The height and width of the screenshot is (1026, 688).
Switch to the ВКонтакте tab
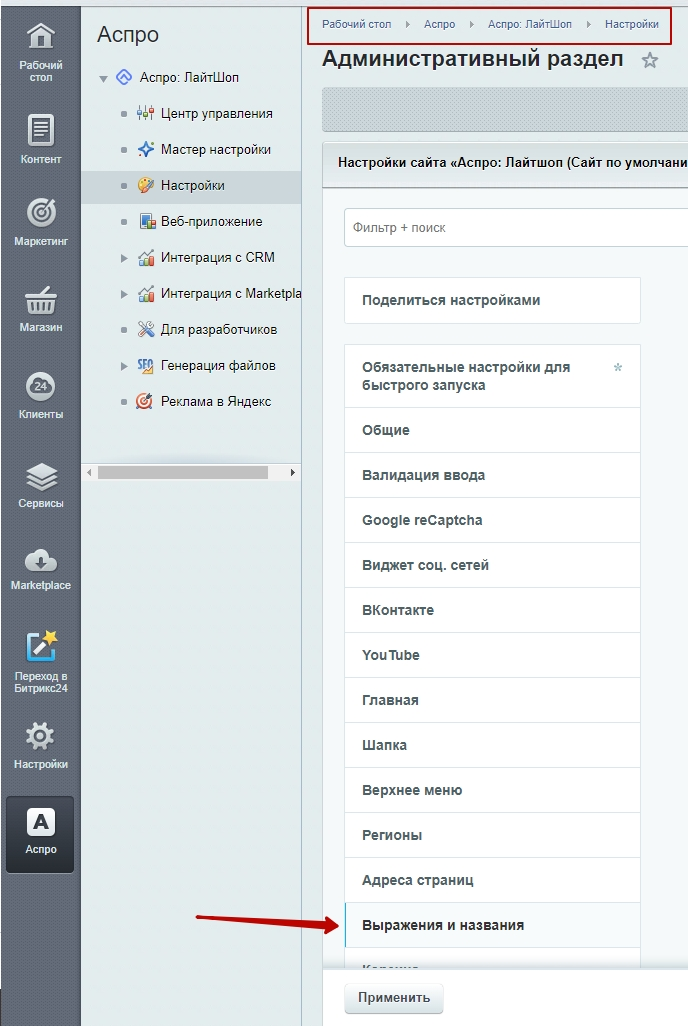(x=492, y=610)
